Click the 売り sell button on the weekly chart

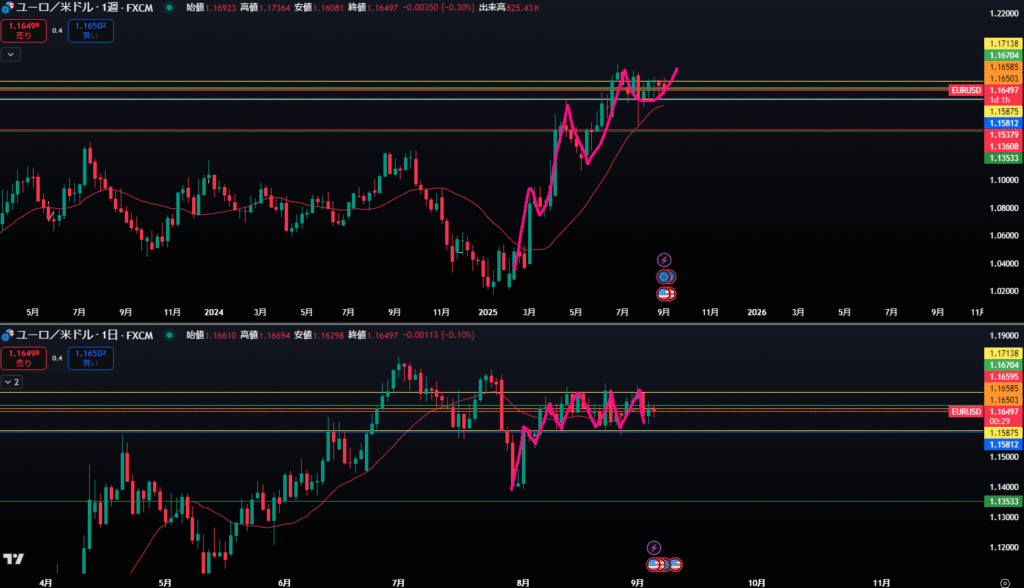point(24,31)
